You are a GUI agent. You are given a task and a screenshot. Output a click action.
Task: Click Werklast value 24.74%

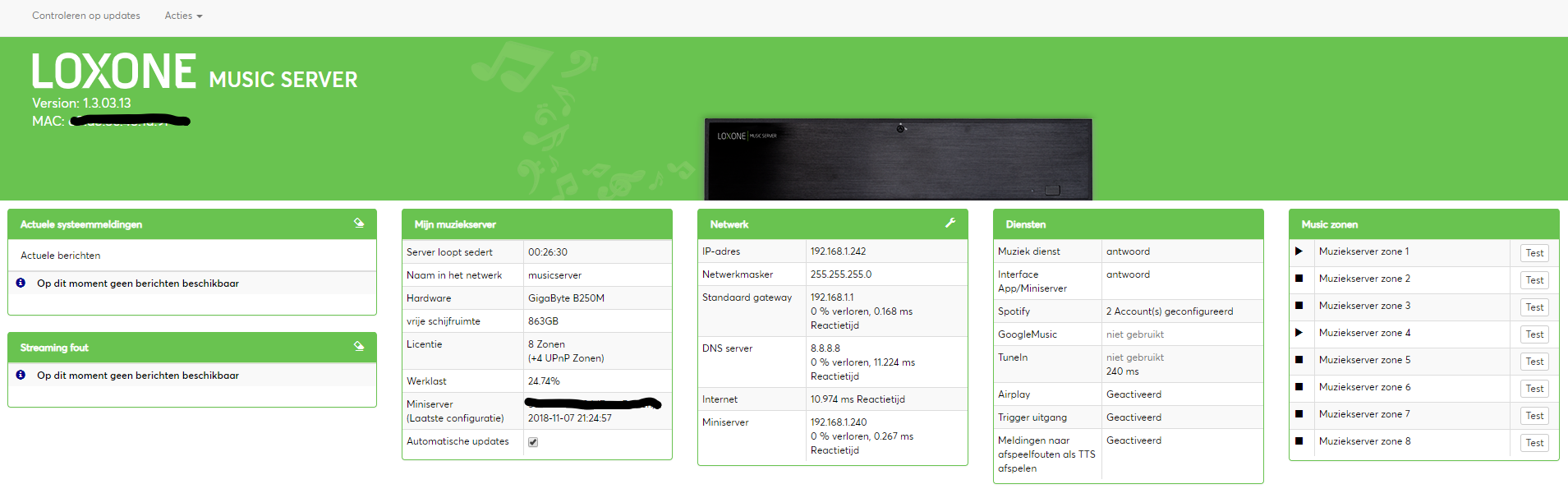point(544,381)
